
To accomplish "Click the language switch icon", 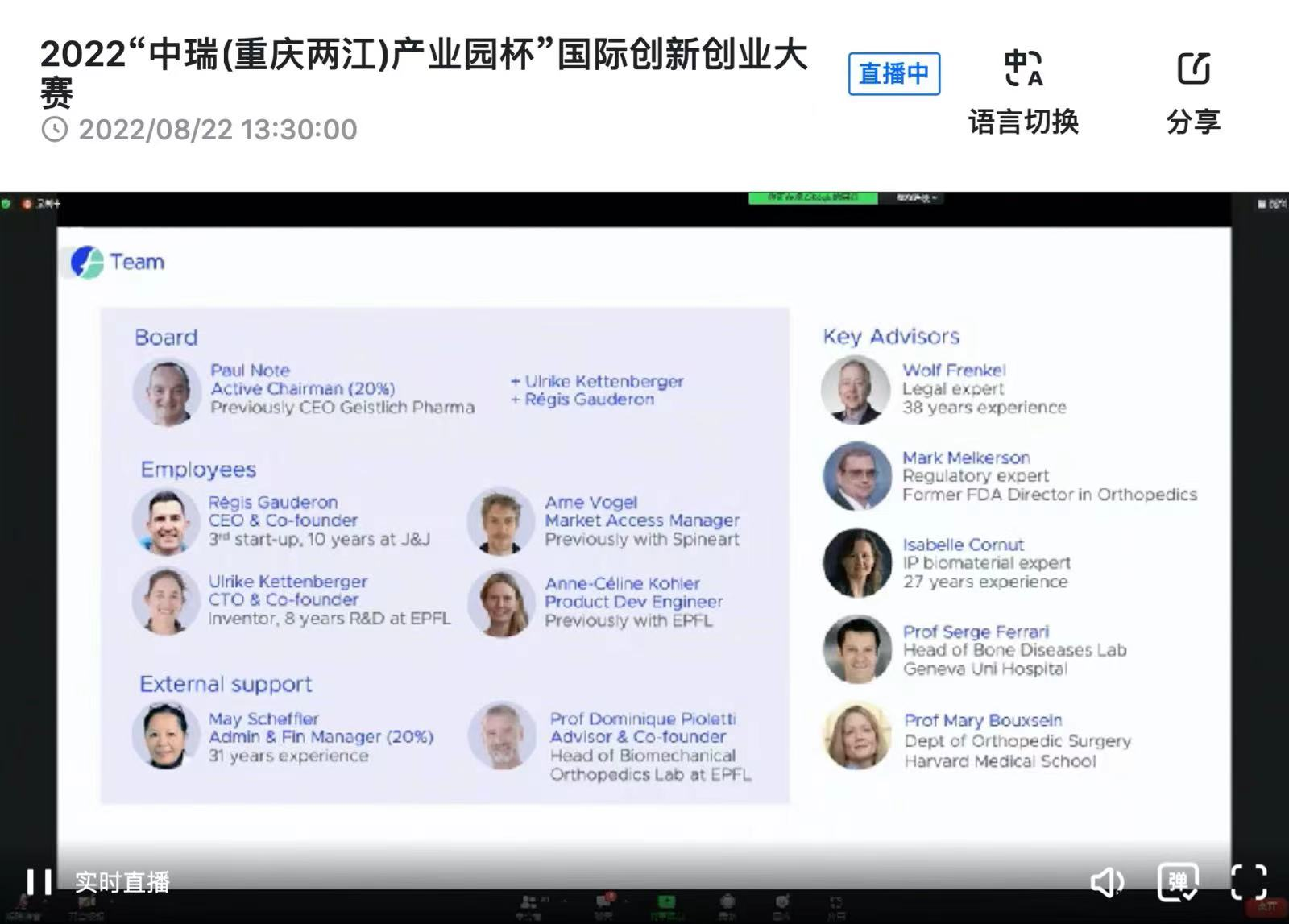I will click(x=1023, y=69).
